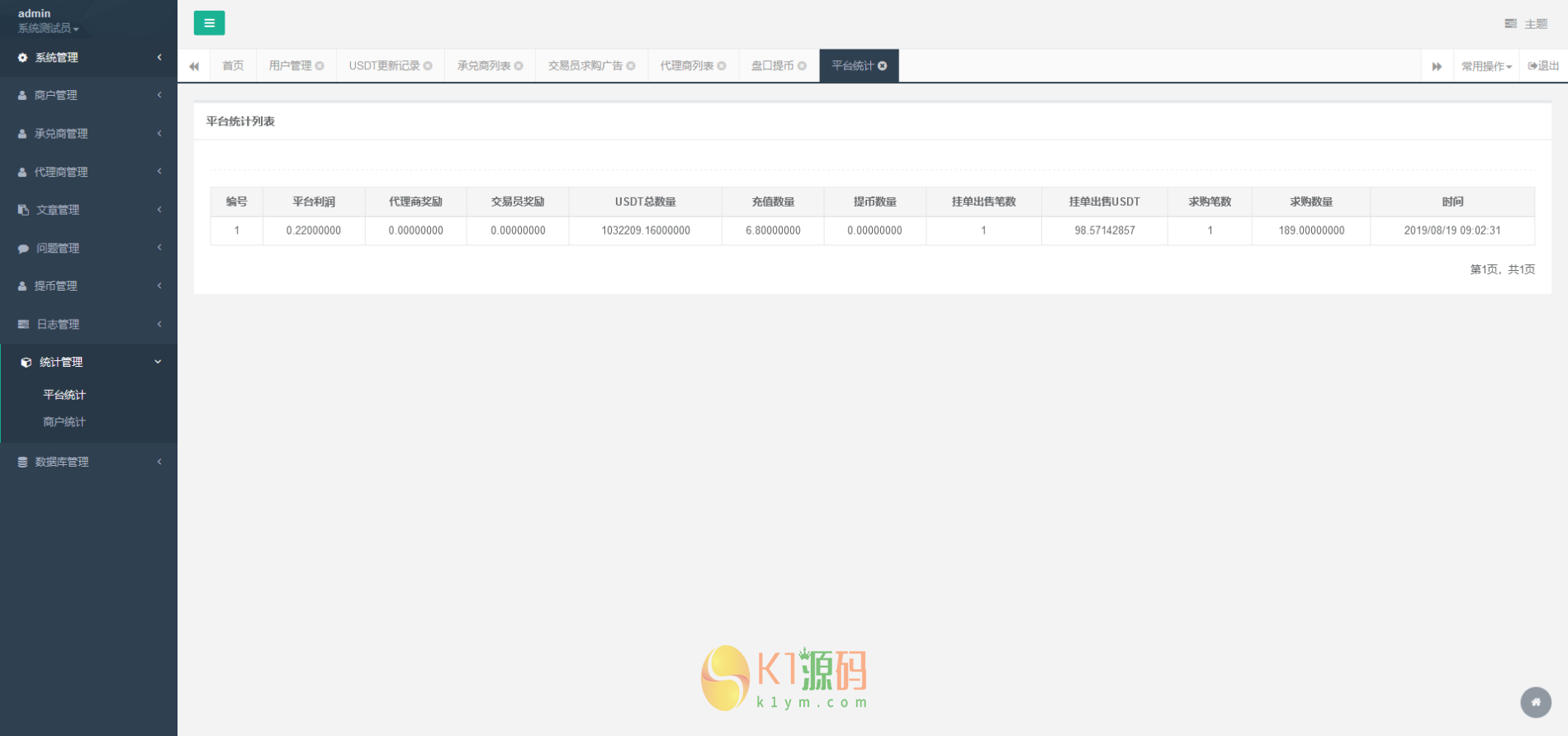Screen dimensions: 1568x736
Task: Click 求购数量 value 189.00000000
Action: [x=1311, y=230]
